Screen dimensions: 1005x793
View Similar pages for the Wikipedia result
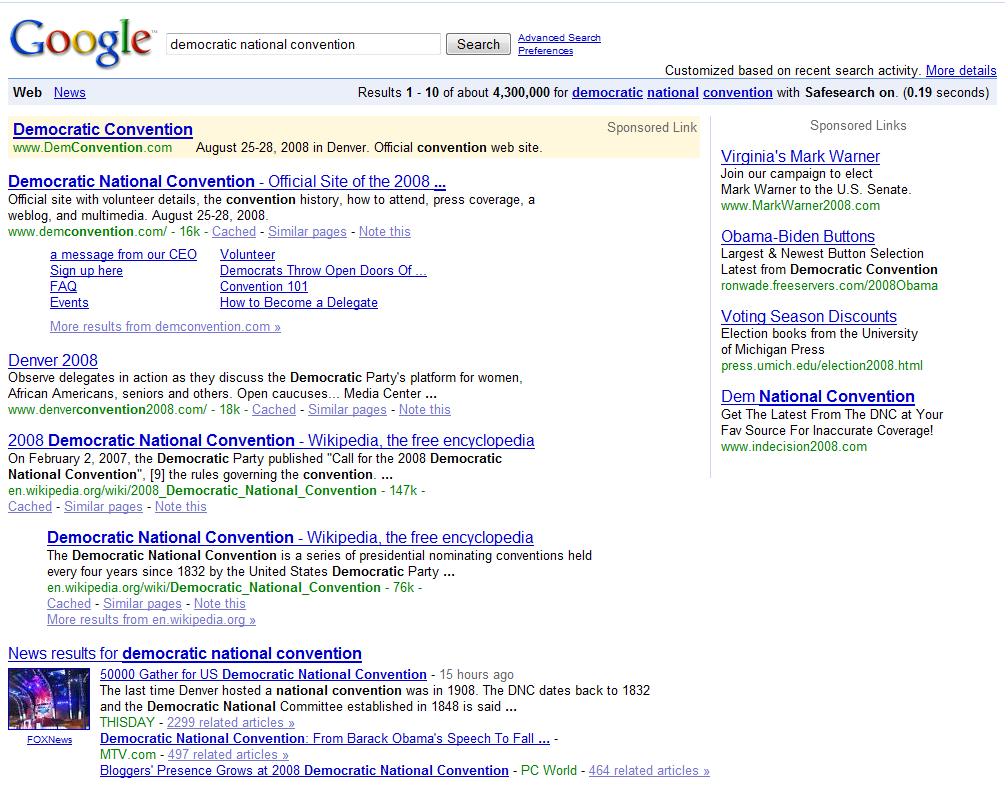[103, 506]
